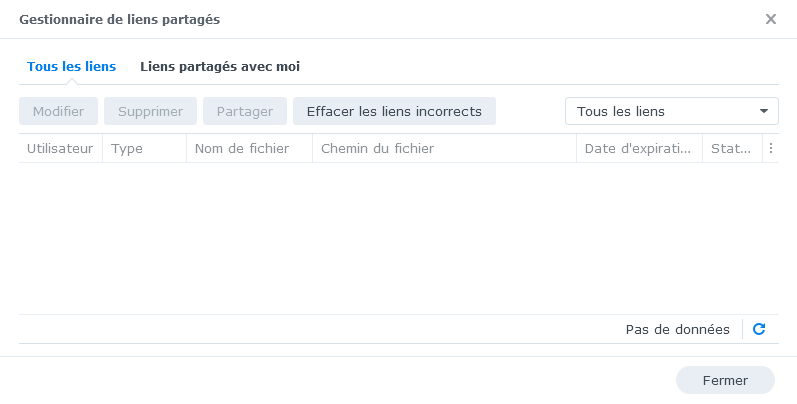Open the "Liens partagés avec moi" tab
The height and width of the screenshot is (404, 797).
coord(220,67)
